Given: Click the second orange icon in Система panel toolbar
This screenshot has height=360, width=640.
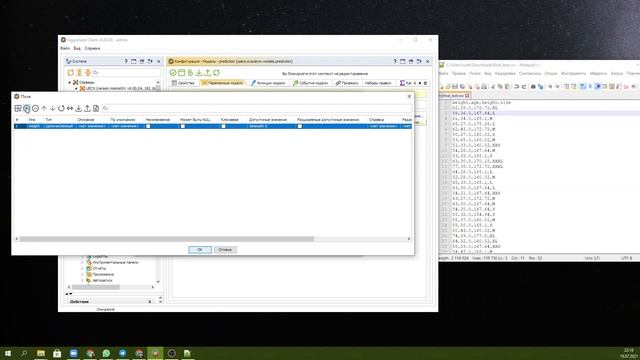Looking at the screenshot, I should [x=79, y=73].
